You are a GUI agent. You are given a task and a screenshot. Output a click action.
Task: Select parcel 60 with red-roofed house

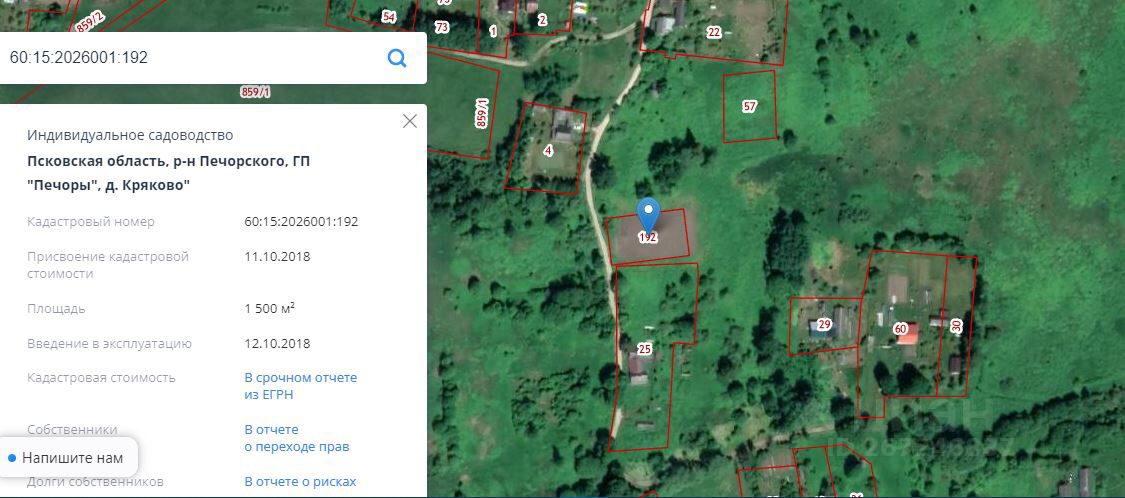(x=900, y=329)
